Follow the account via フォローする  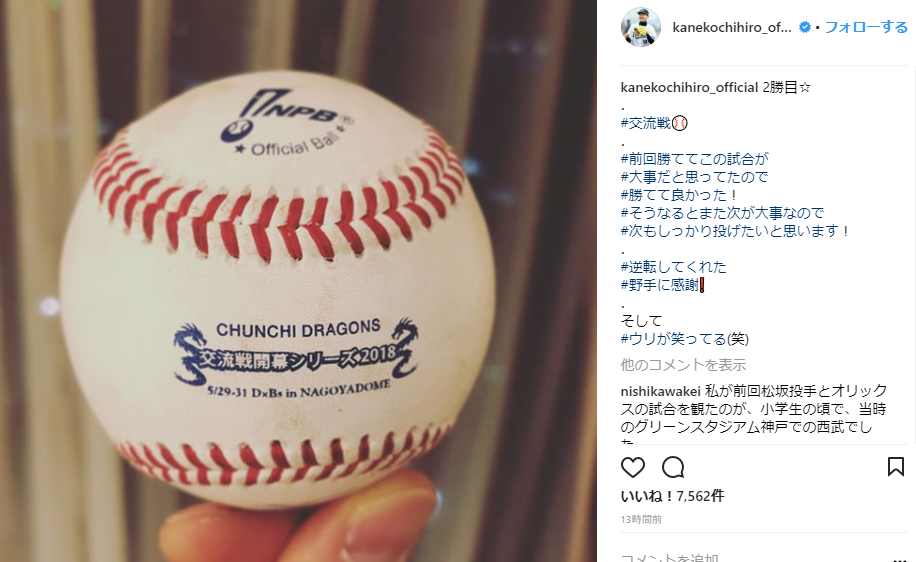pyautogui.click(x=866, y=27)
